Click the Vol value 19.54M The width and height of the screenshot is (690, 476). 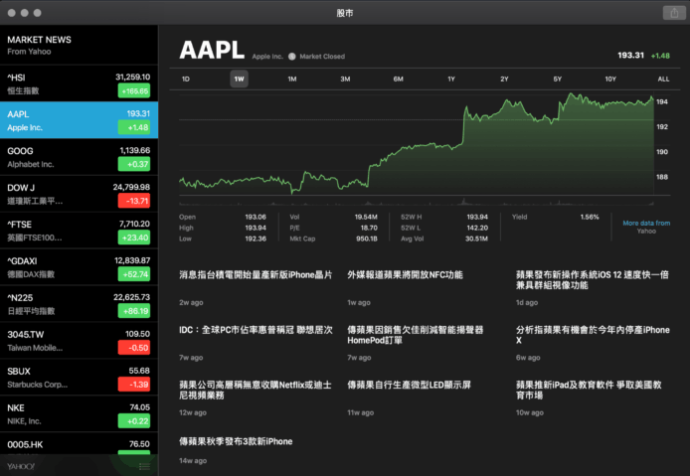pyautogui.click(x=366, y=217)
